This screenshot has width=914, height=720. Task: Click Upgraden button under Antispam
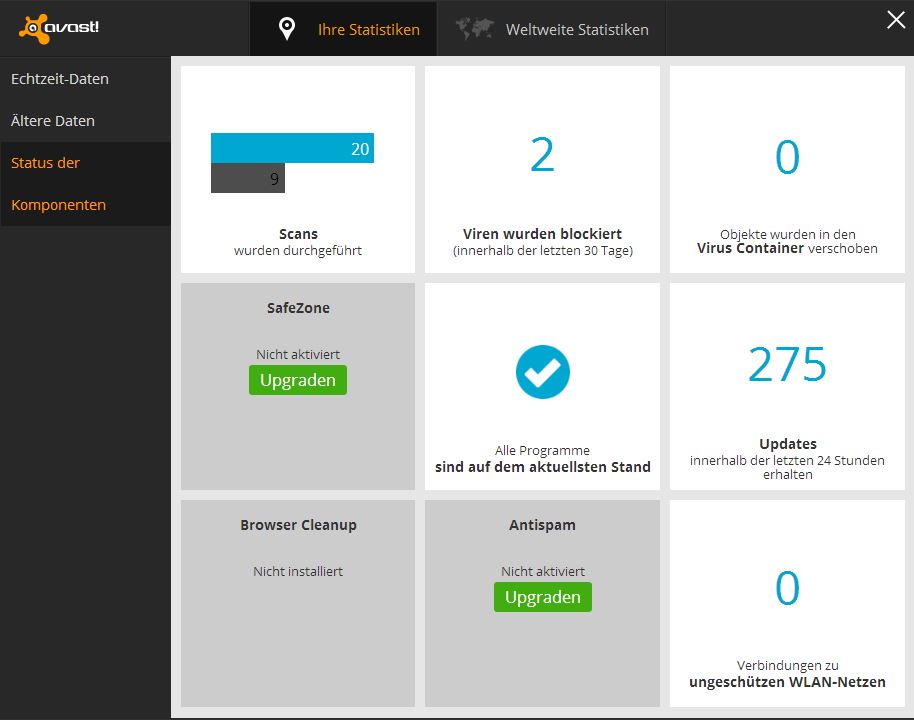pos(543,597)
